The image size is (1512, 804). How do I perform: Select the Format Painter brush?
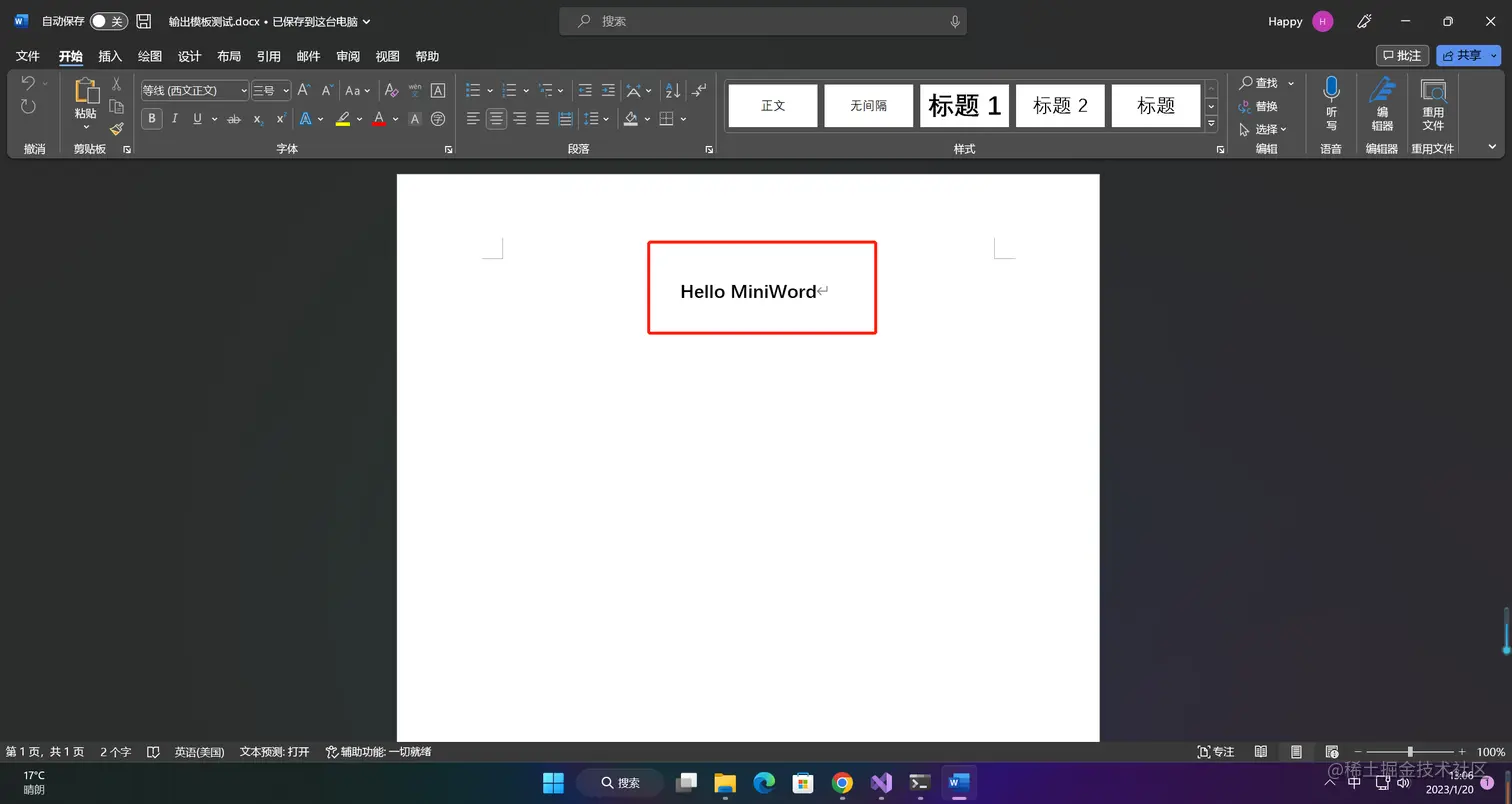pos(116,129)
